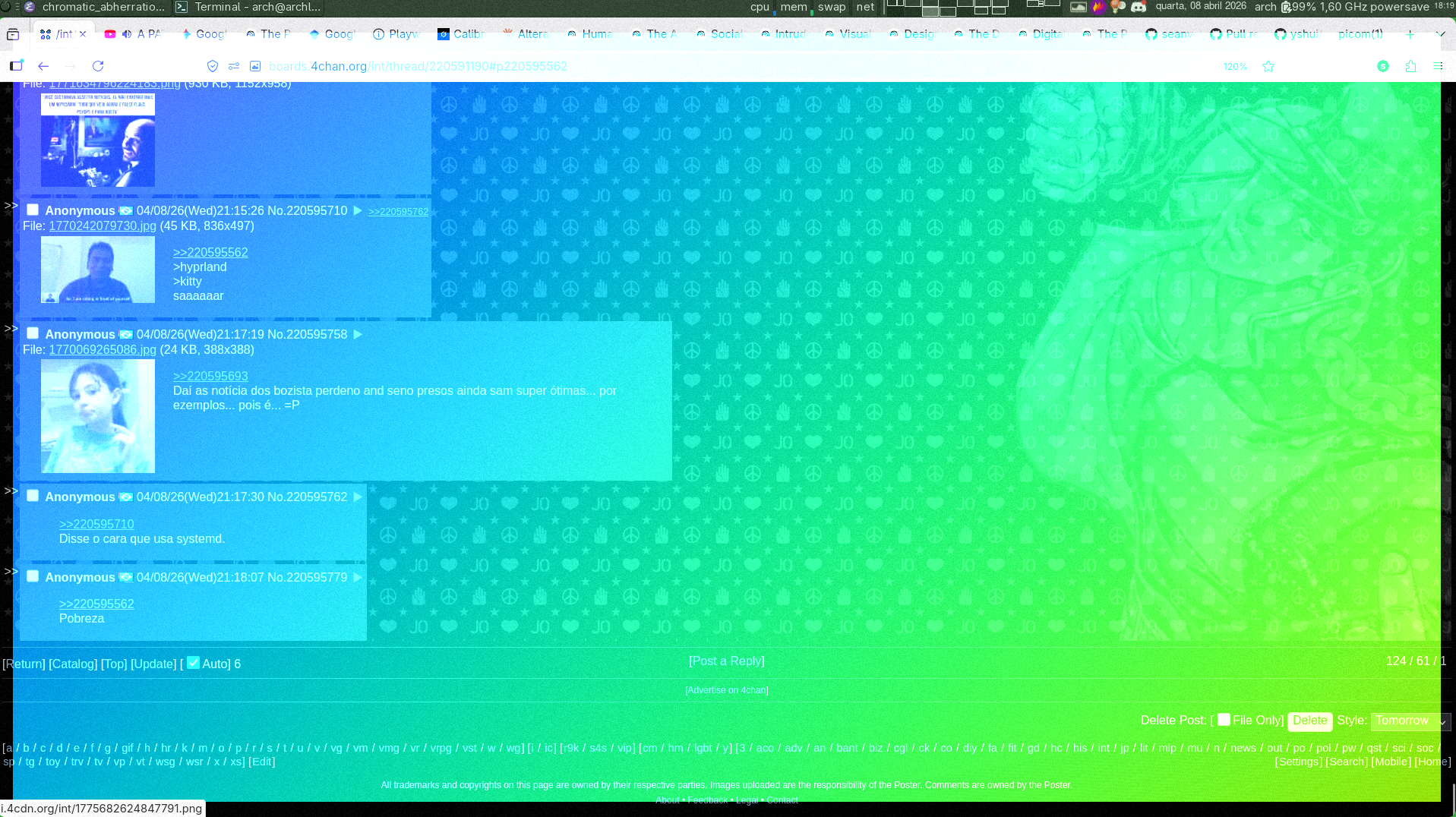Open the Terminal window from taskbar
The width and height of the screenshot is (1456, 817).
click(x=248, y=7)
